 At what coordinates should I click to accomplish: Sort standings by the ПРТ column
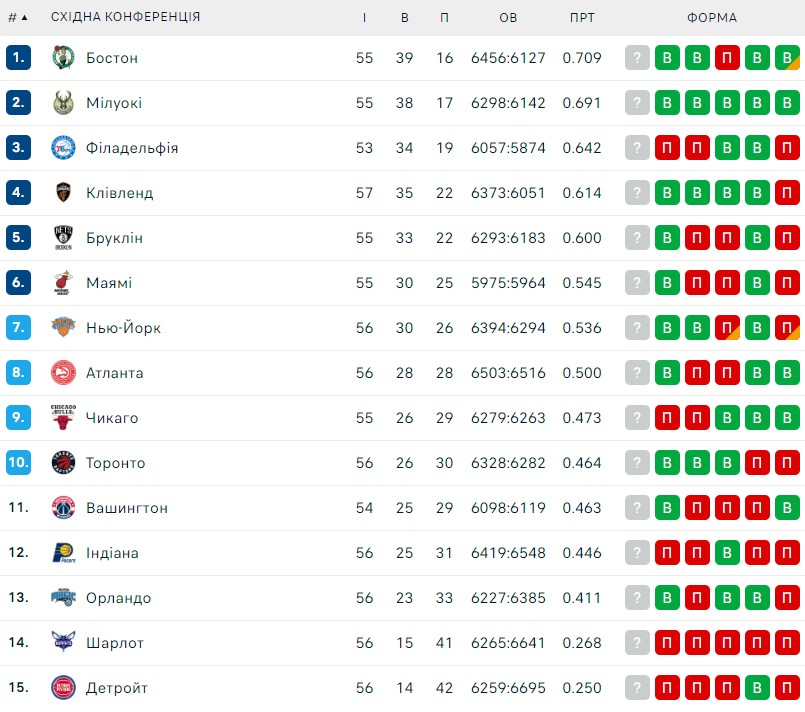point(582,17)
